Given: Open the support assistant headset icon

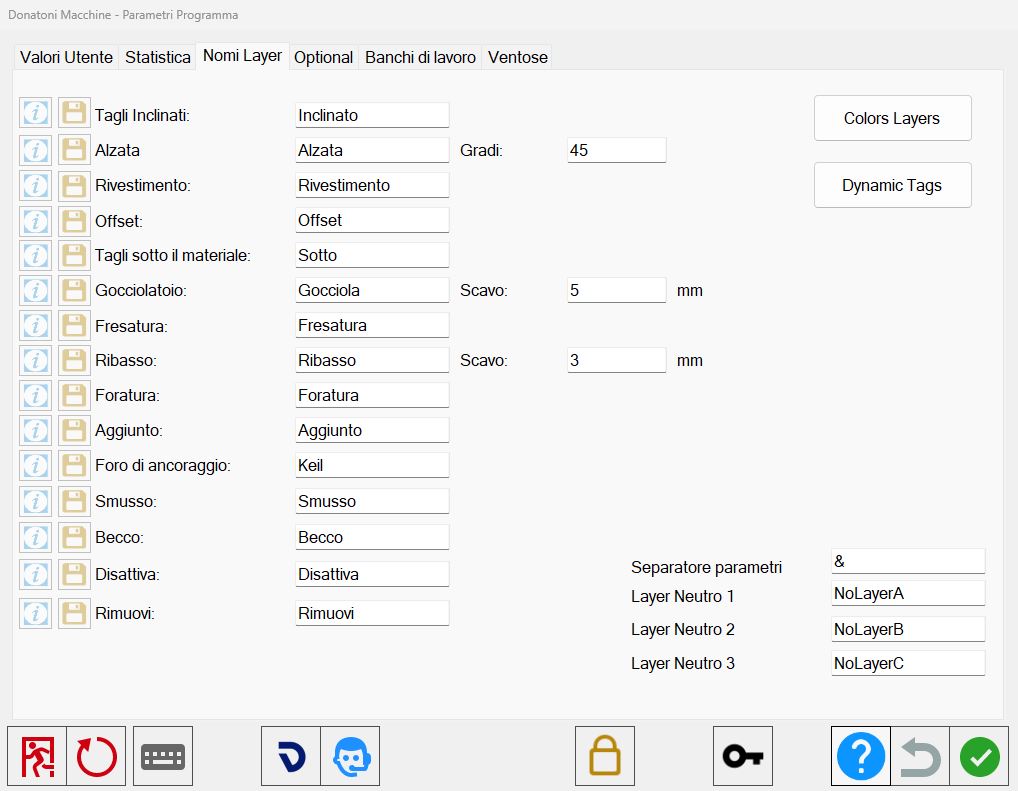Looking at the screenshot, I should [x=351, y=756].
